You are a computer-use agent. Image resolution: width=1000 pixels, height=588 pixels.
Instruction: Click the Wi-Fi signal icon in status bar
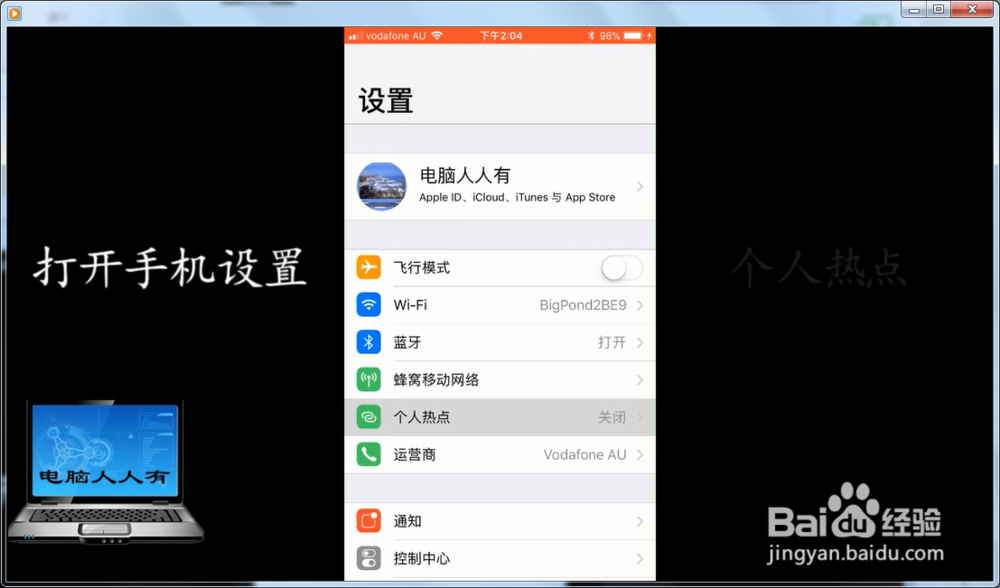point(437,36)
